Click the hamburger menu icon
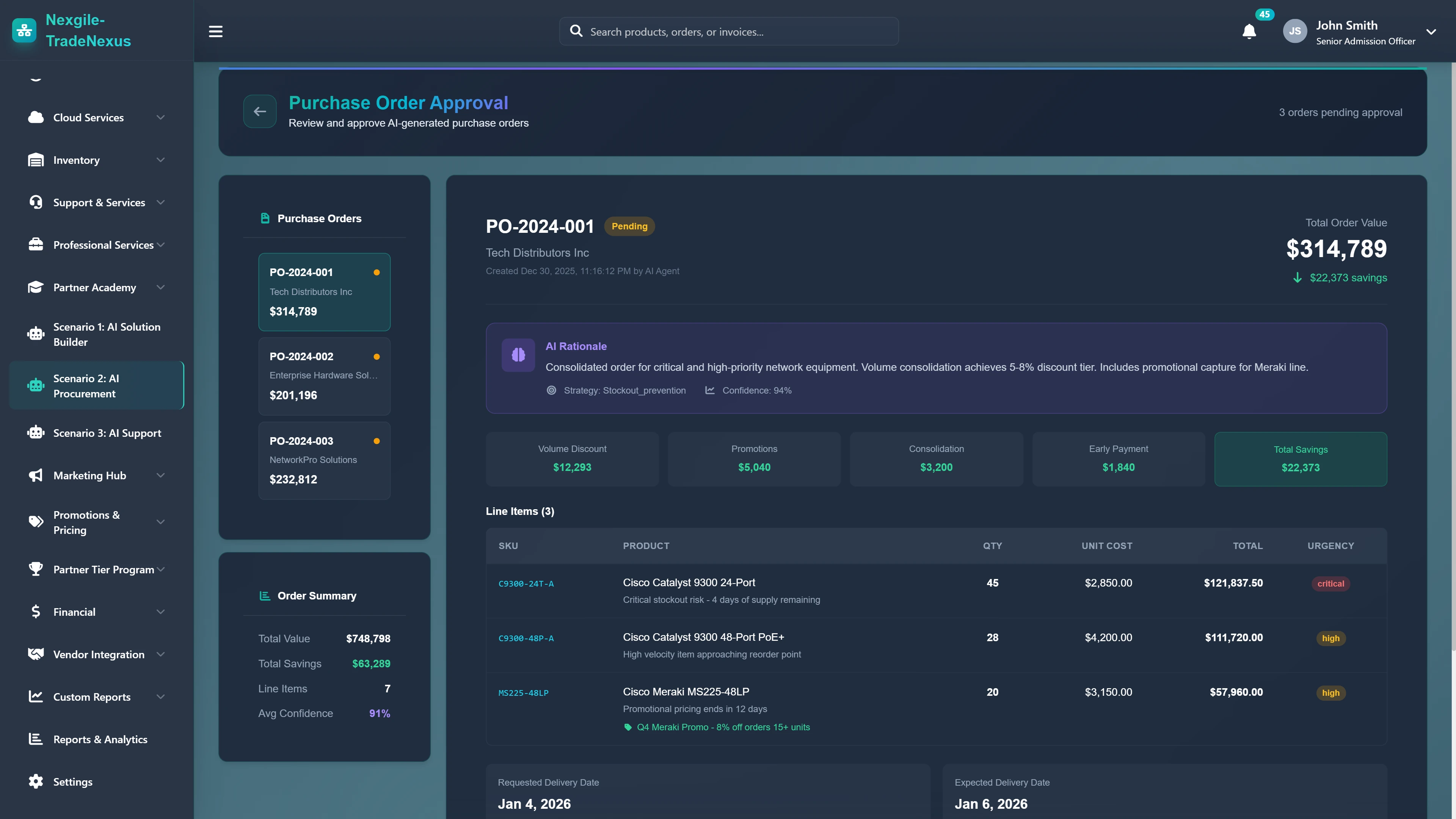The image size is (1456, 819). pyautogui.click(x=215, y=31)
